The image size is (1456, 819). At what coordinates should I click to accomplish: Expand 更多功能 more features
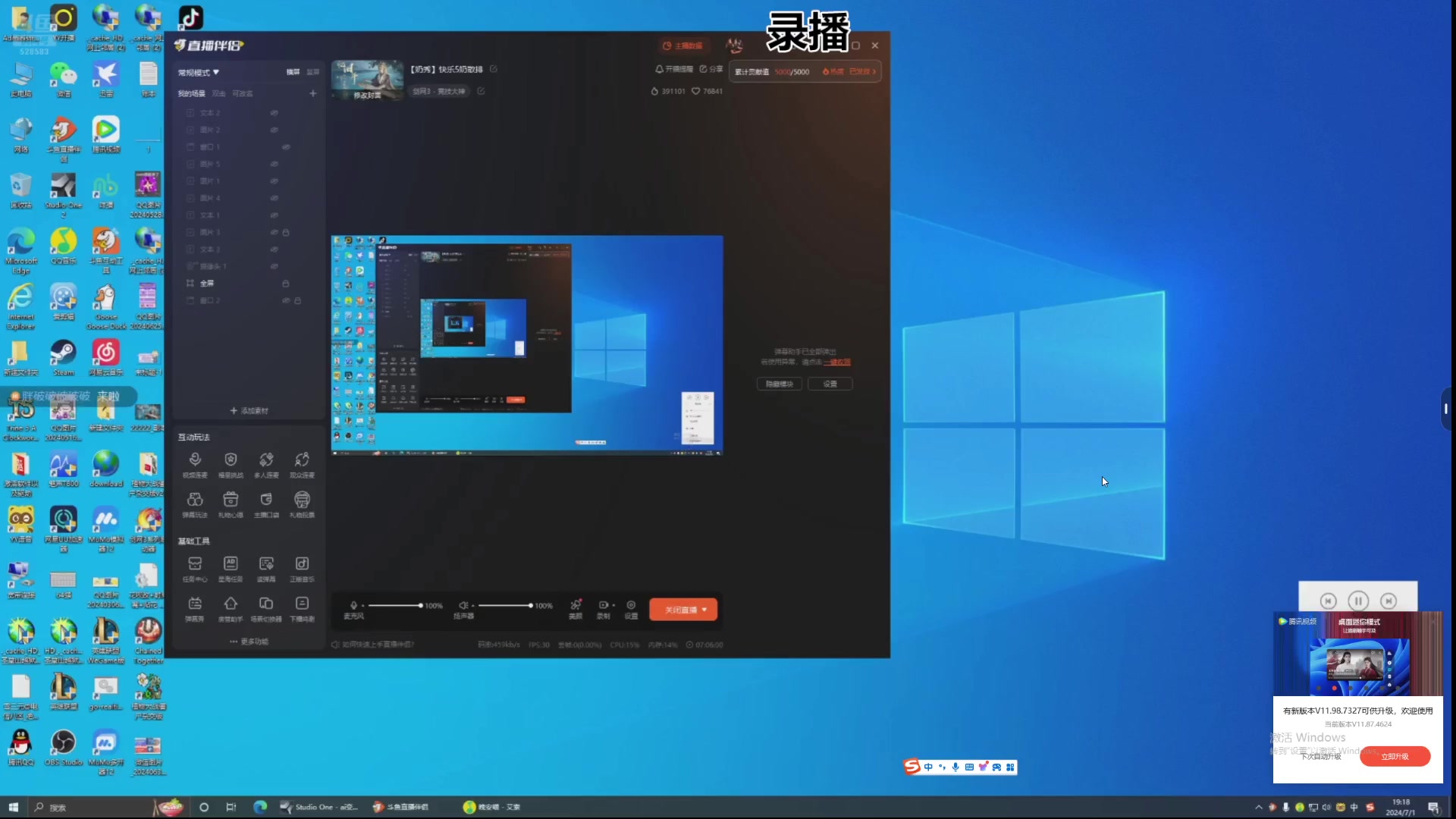click(249, 642)
